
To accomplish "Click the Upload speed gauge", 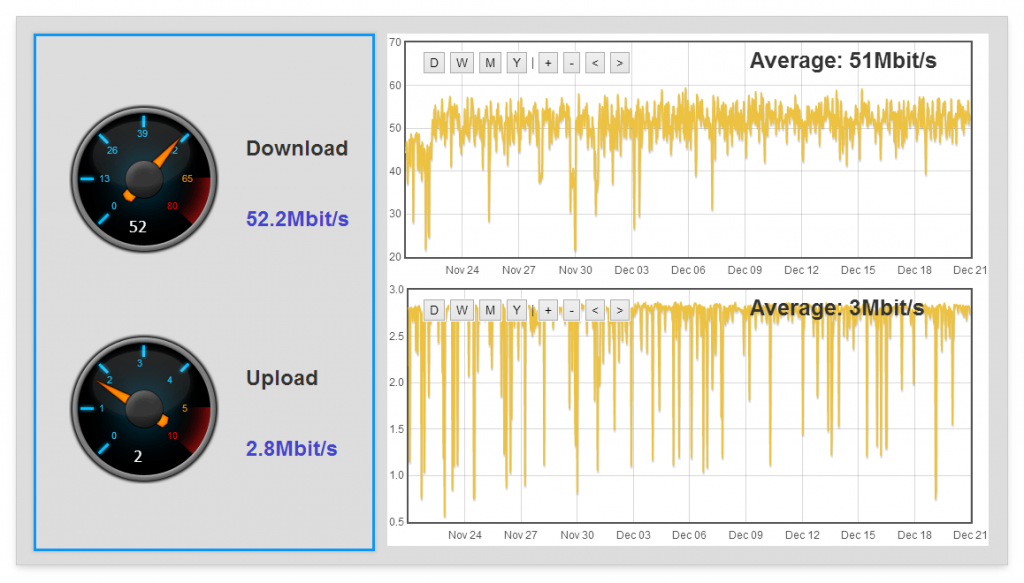I will (x=143, y=408).
